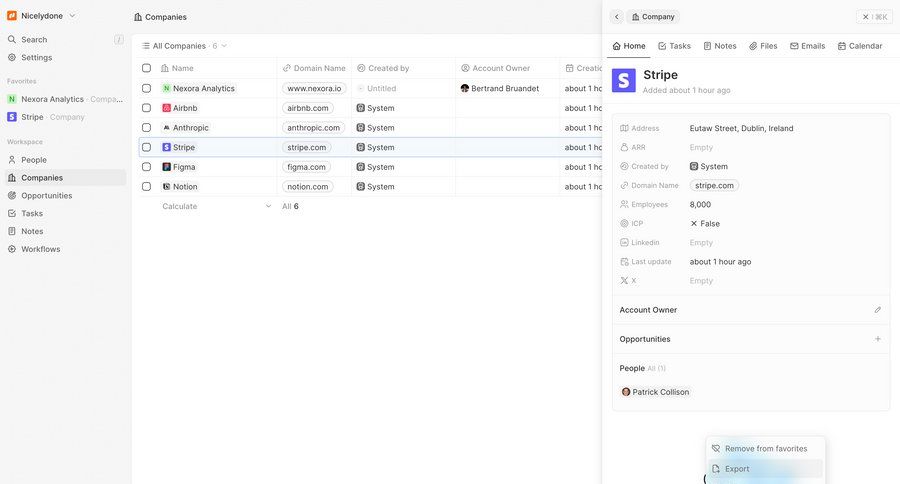Go to Workflows in the sidebar
Viewport: 900px width, 484px height.
tap(65, 249)
